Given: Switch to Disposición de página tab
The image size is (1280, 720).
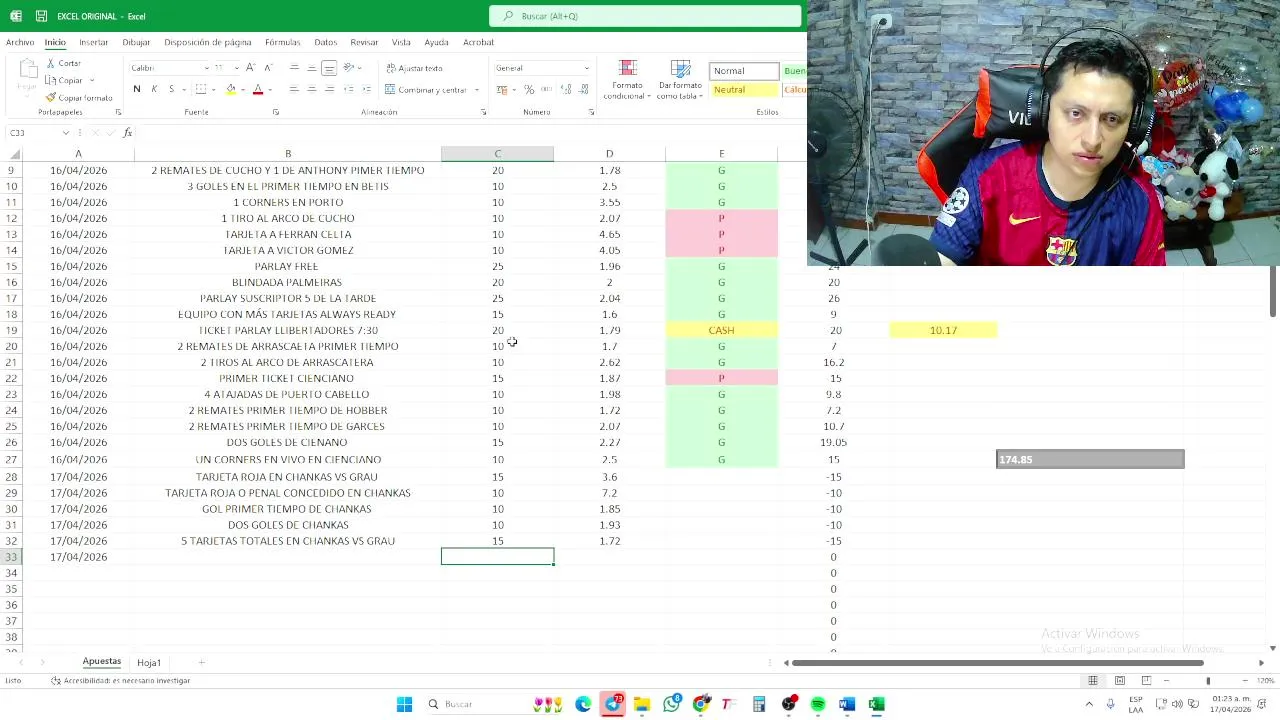Looking at the screenshot, I should 208,42.
